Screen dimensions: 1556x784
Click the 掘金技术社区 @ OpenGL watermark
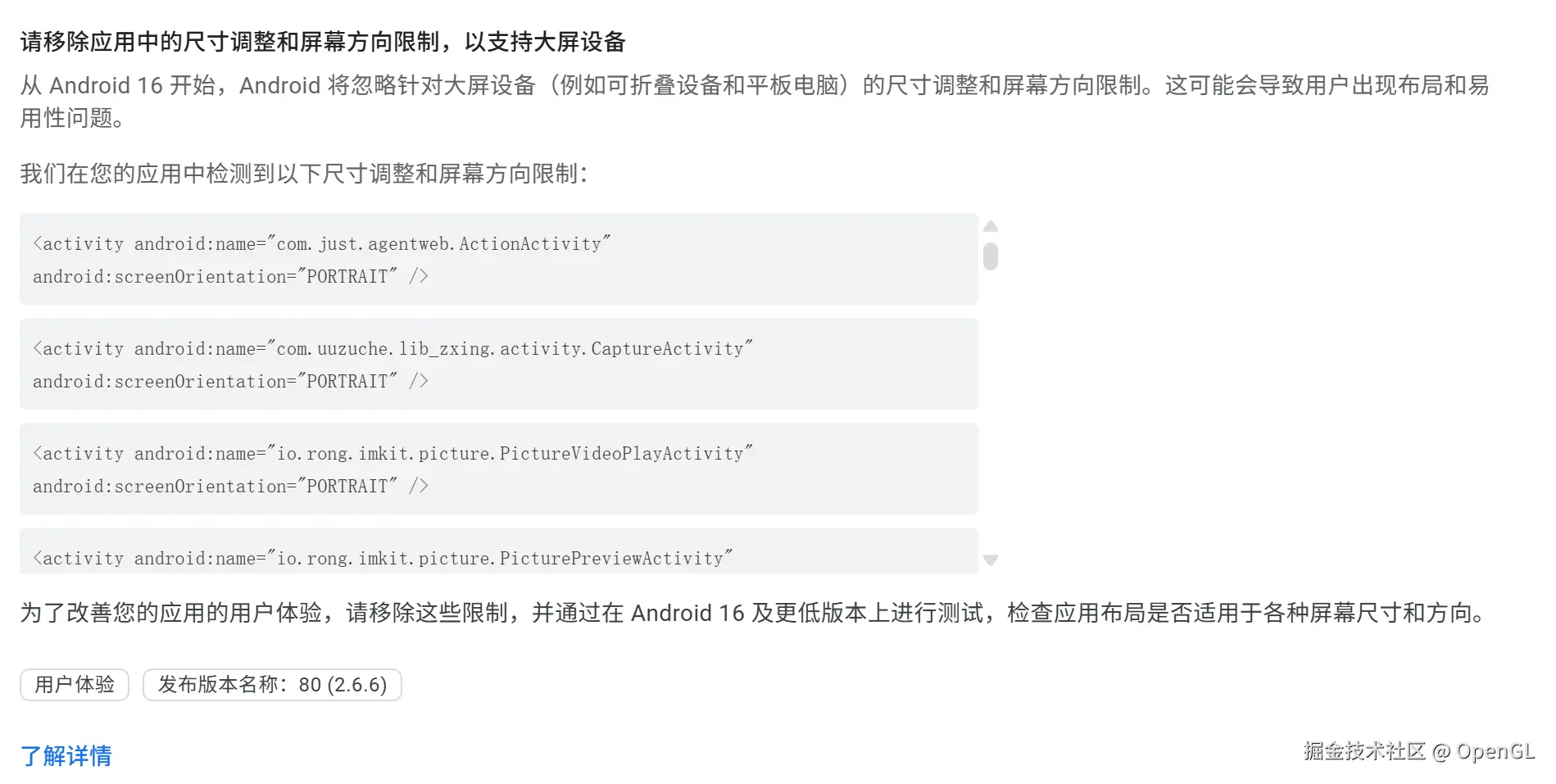[x=1418, y=751]
